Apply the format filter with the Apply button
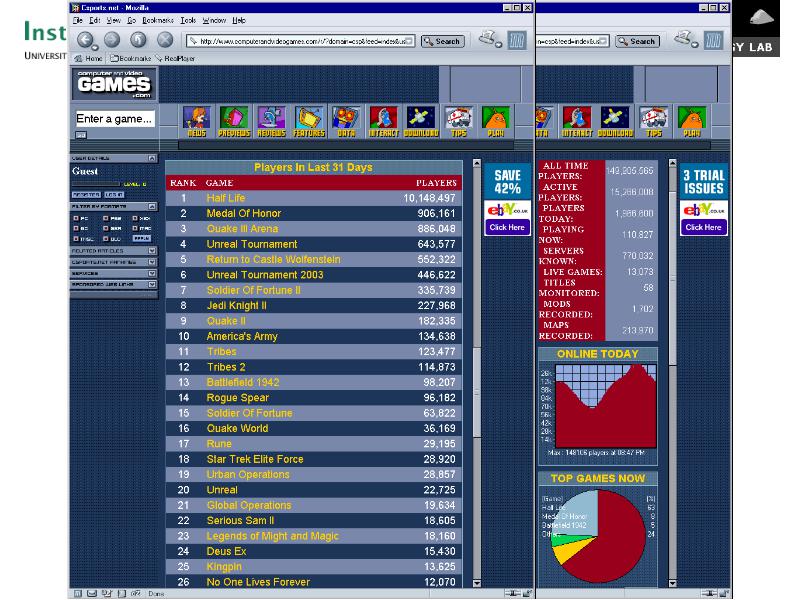800x600 pixels. tap(141, 238)
